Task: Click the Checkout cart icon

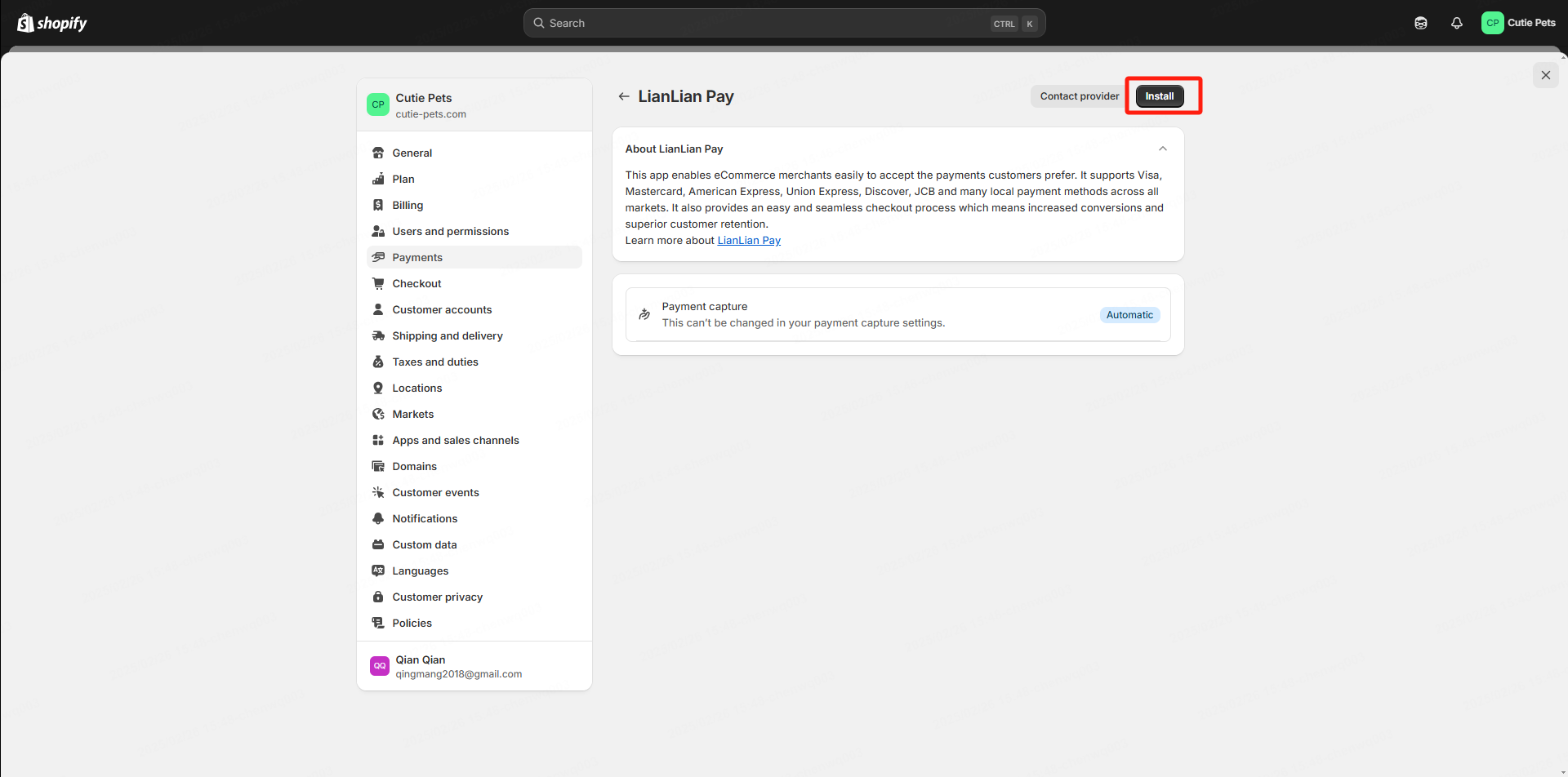Action: pos(378,283)
